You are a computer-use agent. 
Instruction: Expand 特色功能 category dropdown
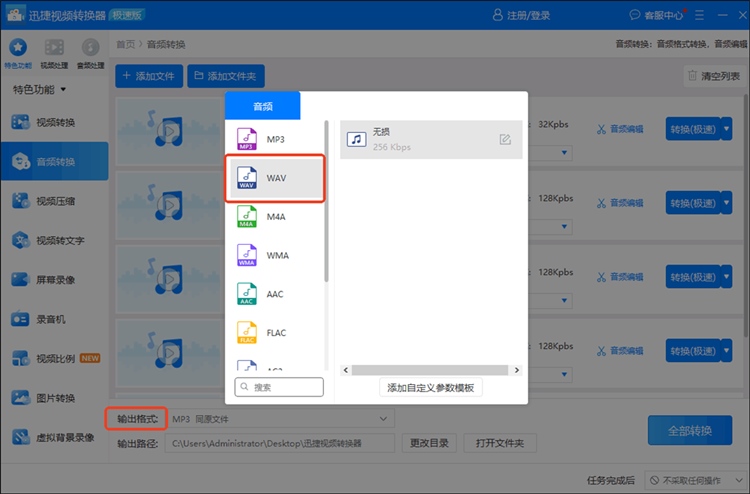coord(39,89)
